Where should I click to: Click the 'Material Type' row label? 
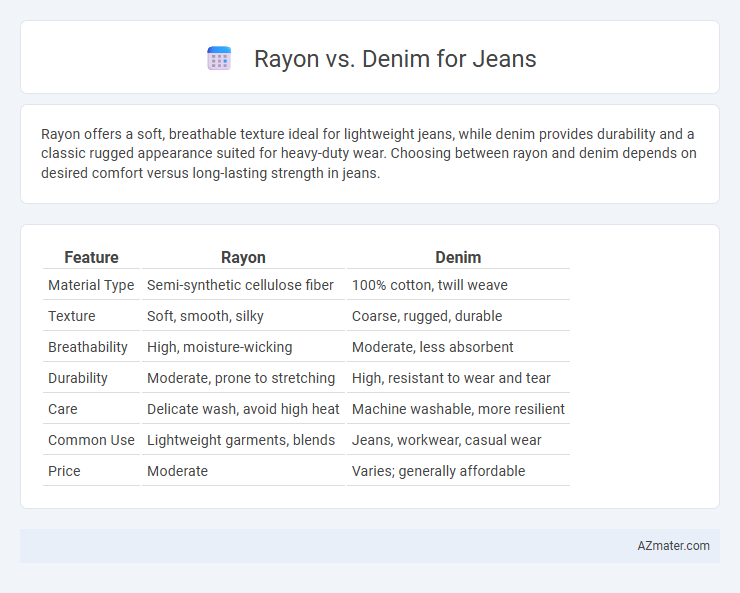92,285
